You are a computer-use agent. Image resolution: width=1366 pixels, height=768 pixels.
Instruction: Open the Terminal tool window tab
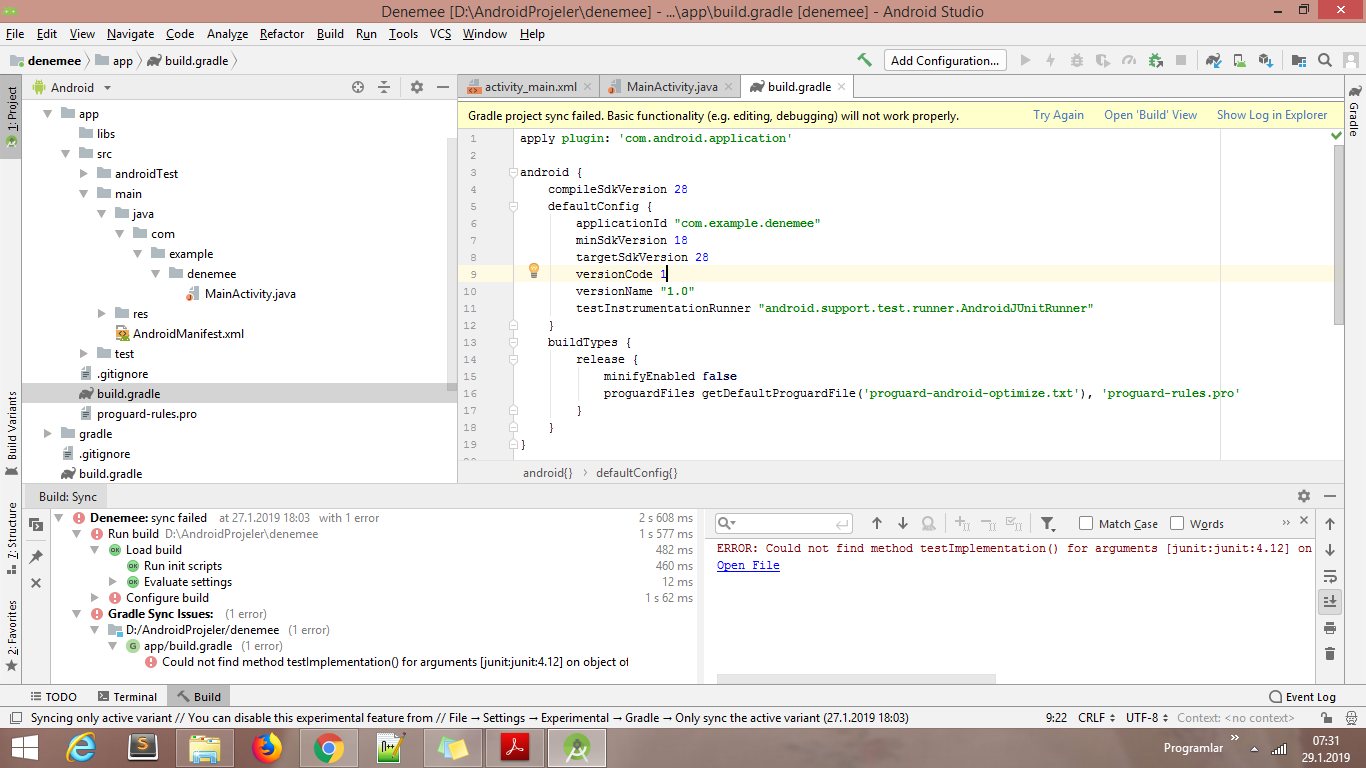(127, 697)
